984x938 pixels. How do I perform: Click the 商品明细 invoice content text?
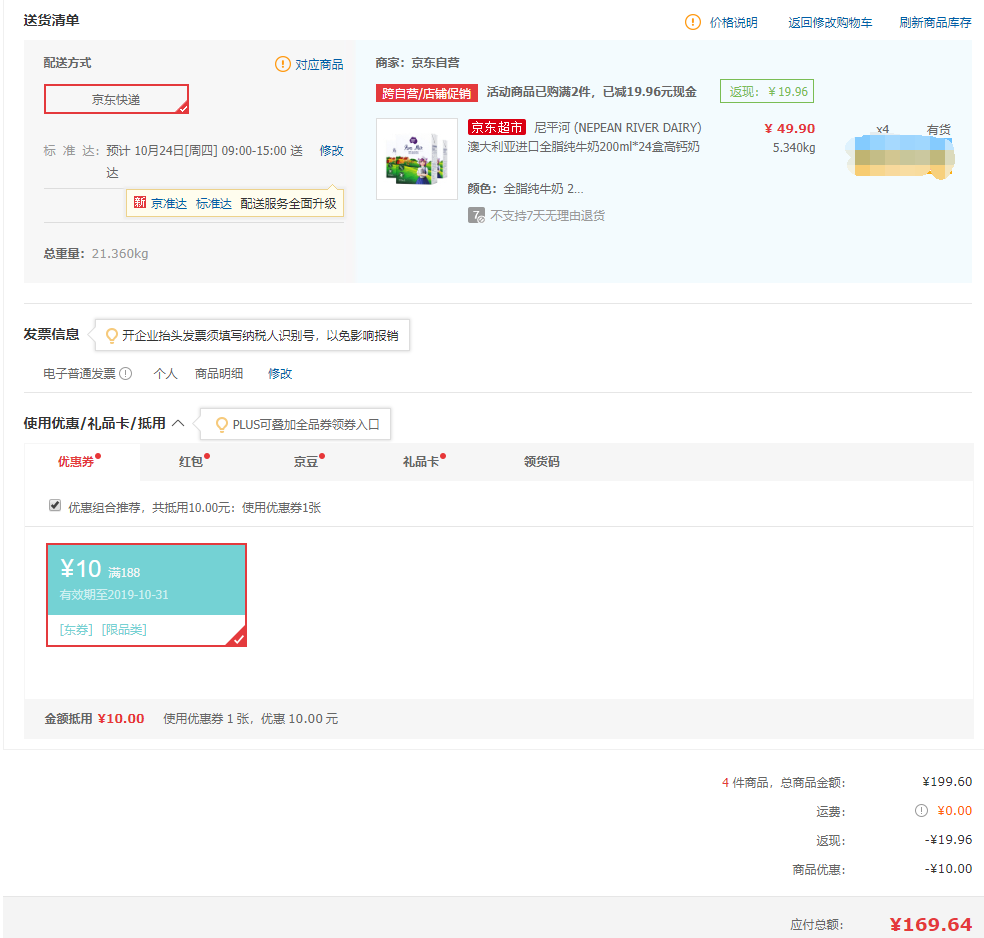(x=218, y=374)
